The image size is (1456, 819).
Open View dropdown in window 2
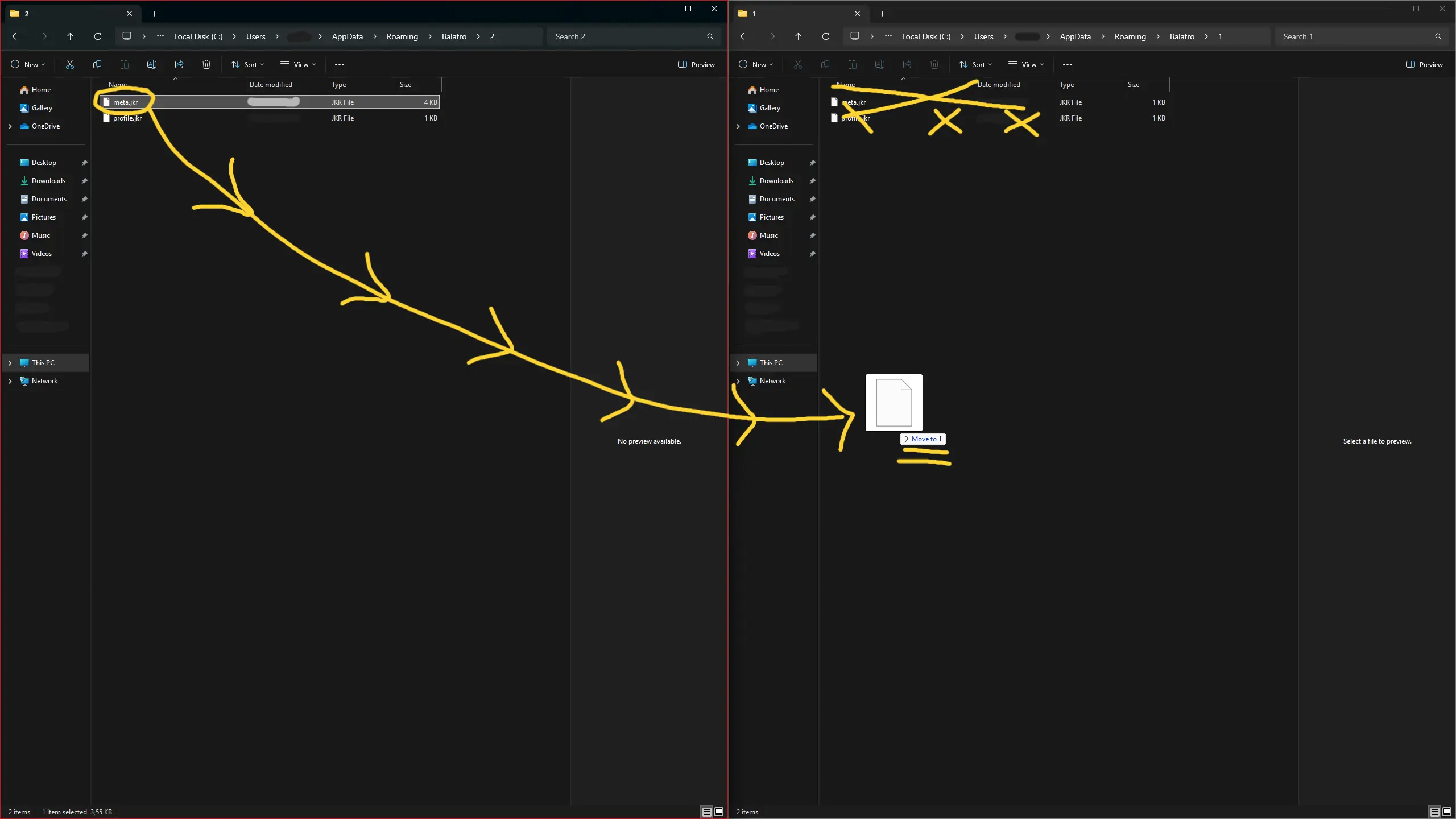coord(298,64)
